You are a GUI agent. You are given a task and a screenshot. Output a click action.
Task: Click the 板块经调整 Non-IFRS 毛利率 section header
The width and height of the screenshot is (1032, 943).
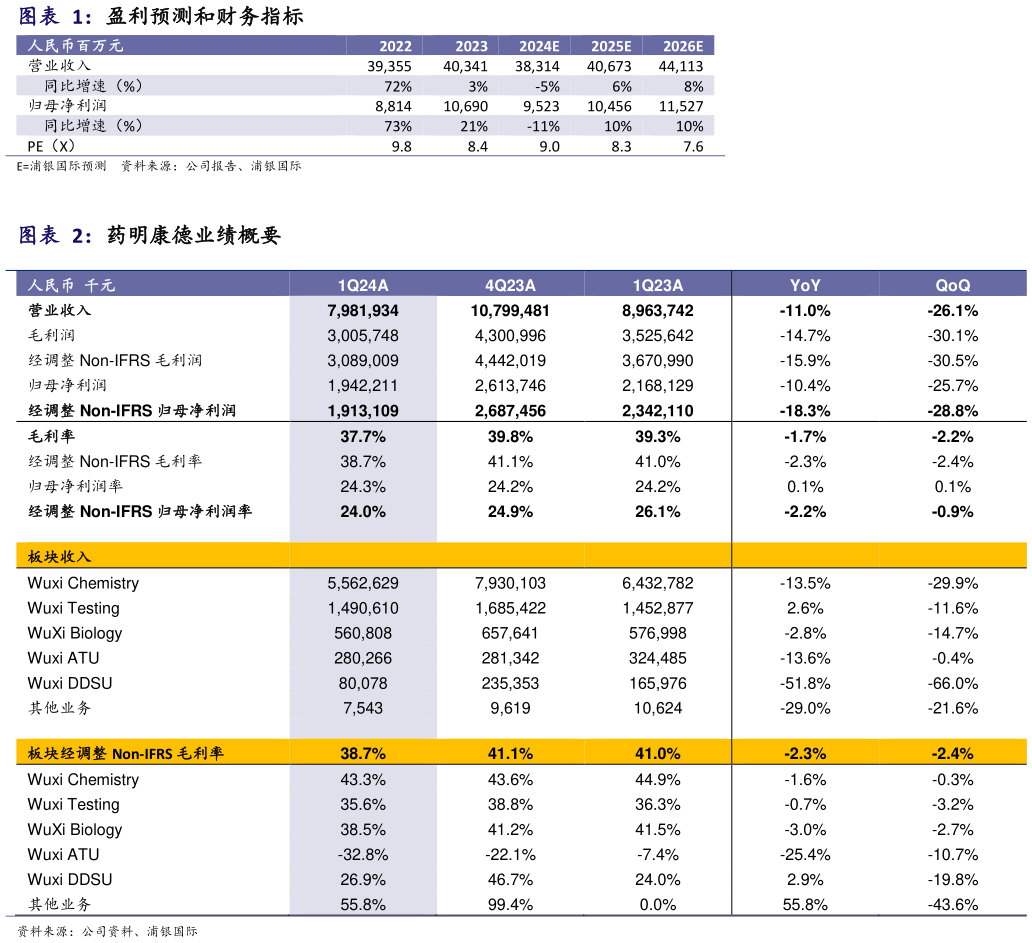[126, 753]
